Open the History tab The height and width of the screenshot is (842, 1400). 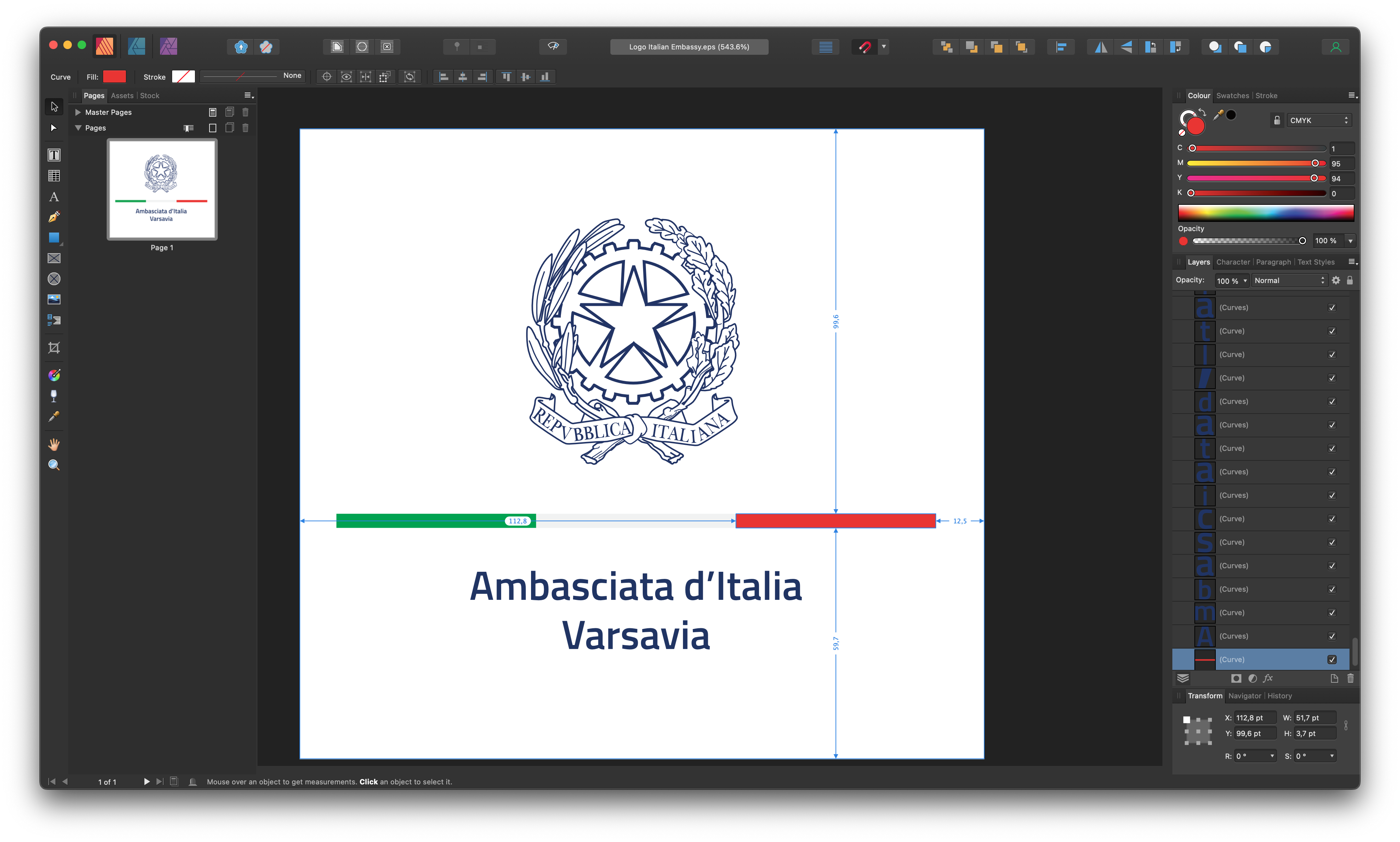pos(1280,696)
